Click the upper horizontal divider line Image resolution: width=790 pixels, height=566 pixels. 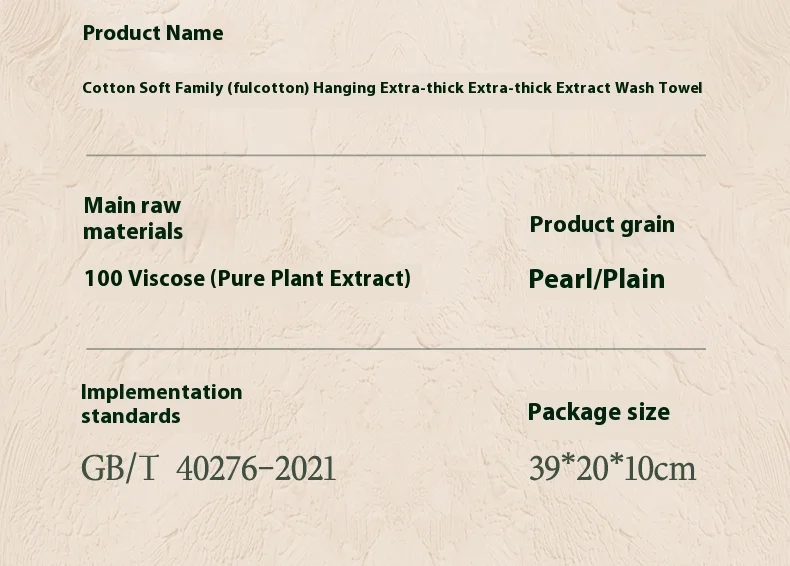click(396, 155)
